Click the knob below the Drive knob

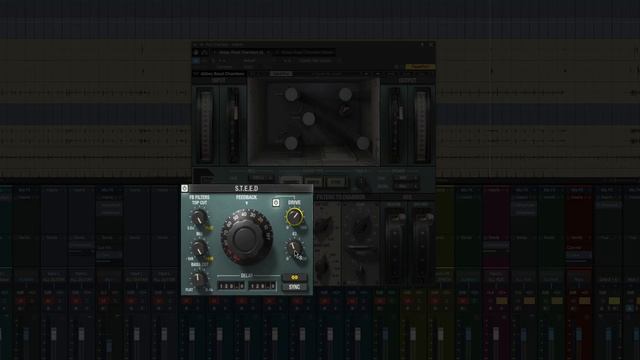pyautogui.click(x=294, y=247)
